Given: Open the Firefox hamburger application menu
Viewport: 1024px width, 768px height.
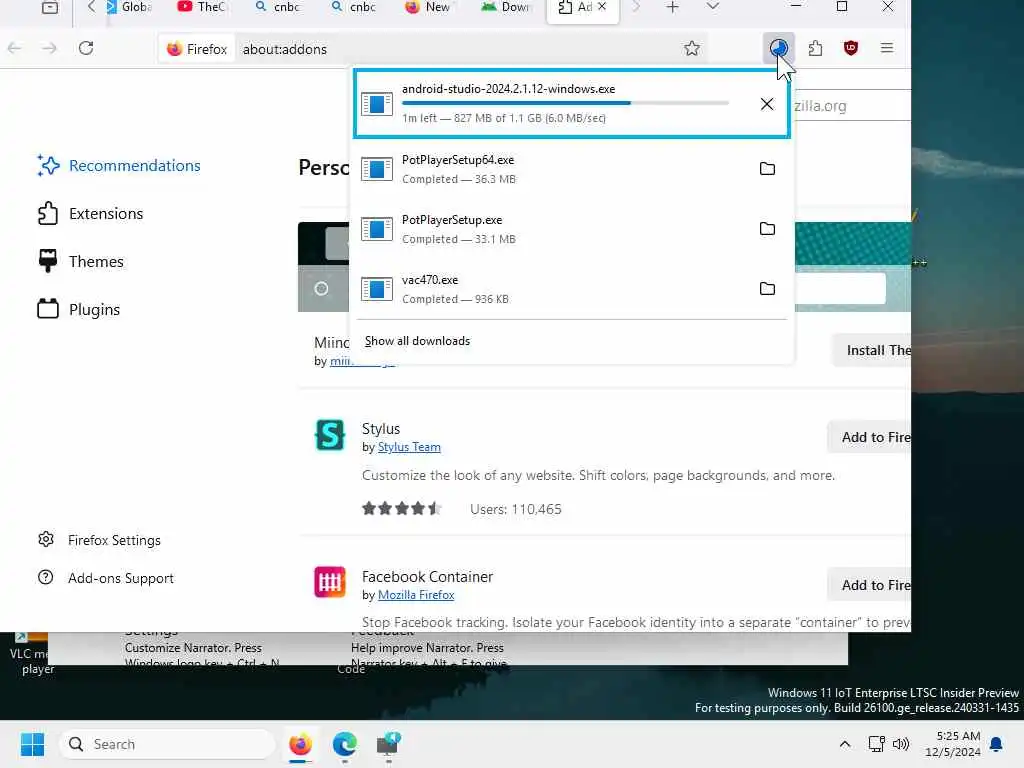Looking at the screenshot, I should click(886, 48).
